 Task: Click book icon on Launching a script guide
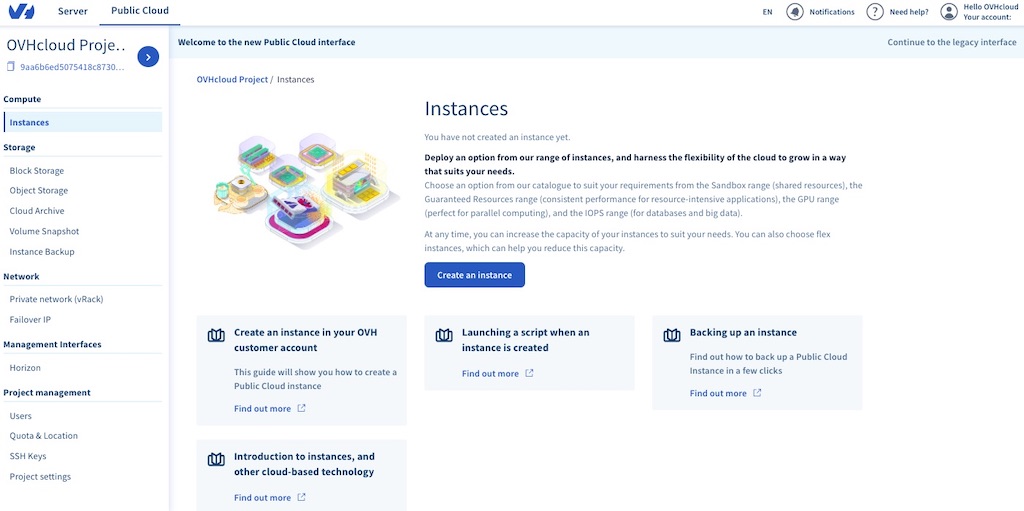point(444,336)
